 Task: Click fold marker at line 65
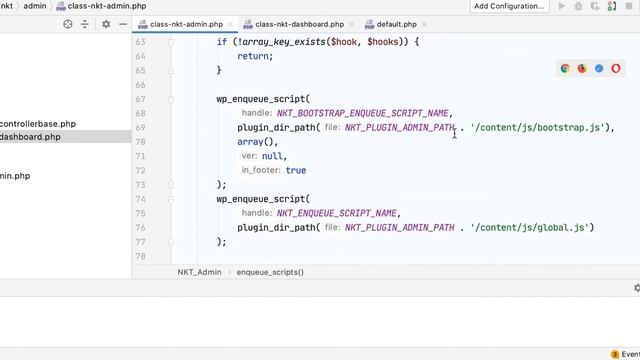pos(171,71)
